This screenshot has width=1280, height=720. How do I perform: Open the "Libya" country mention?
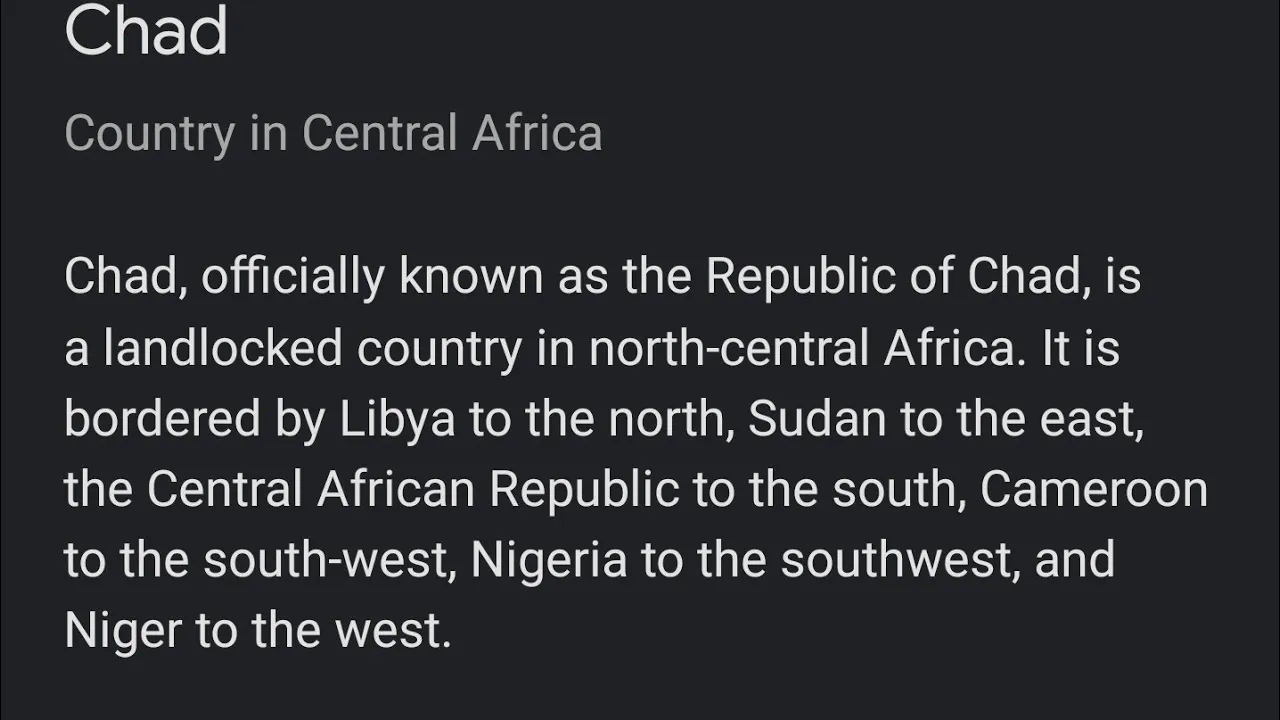(397, 420)
